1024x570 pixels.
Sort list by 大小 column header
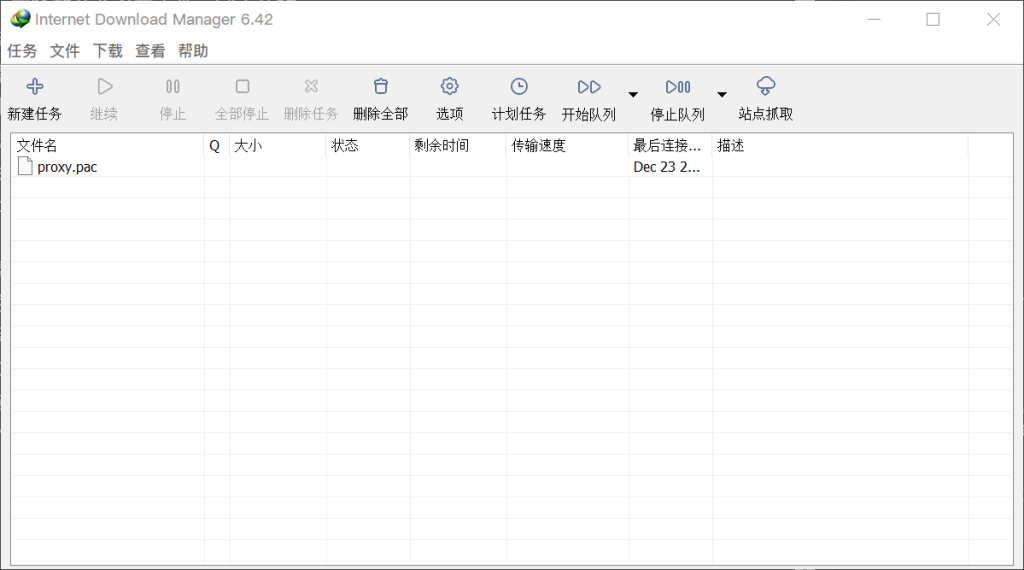[278, 146]
